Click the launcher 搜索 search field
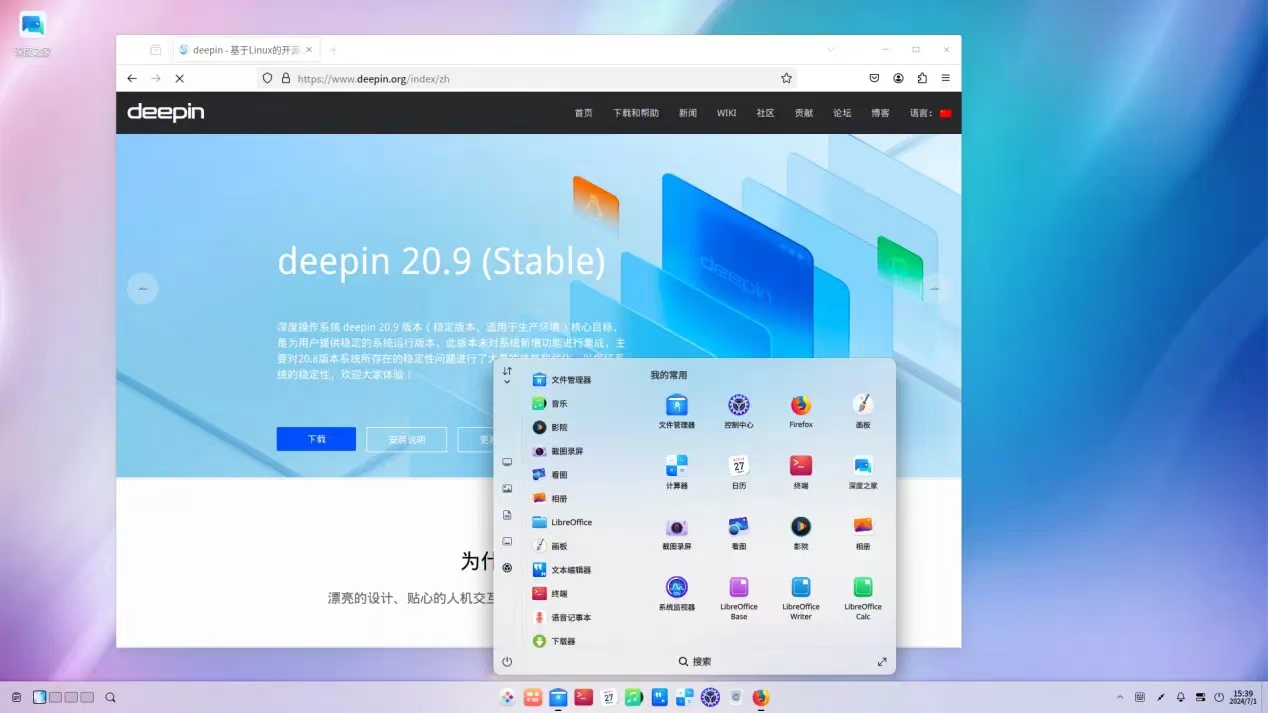 point(695,662)
